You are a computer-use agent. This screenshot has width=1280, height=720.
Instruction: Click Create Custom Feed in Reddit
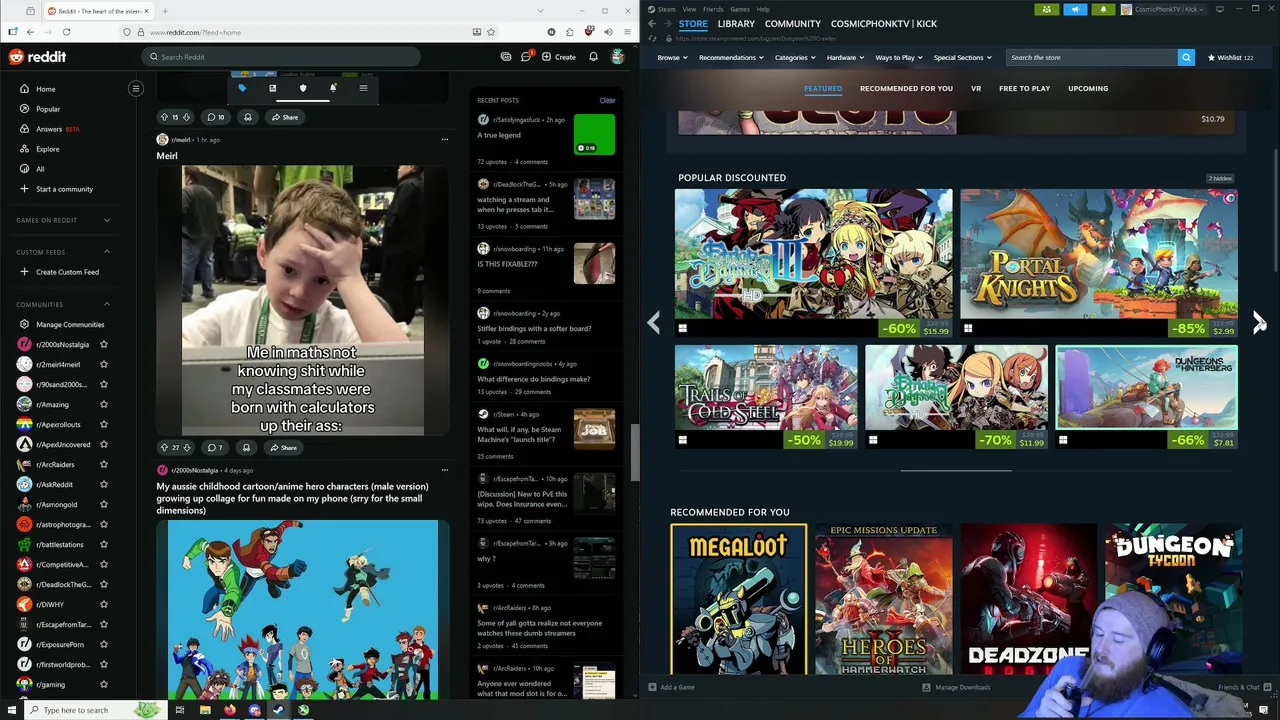(x=60, y=272)
